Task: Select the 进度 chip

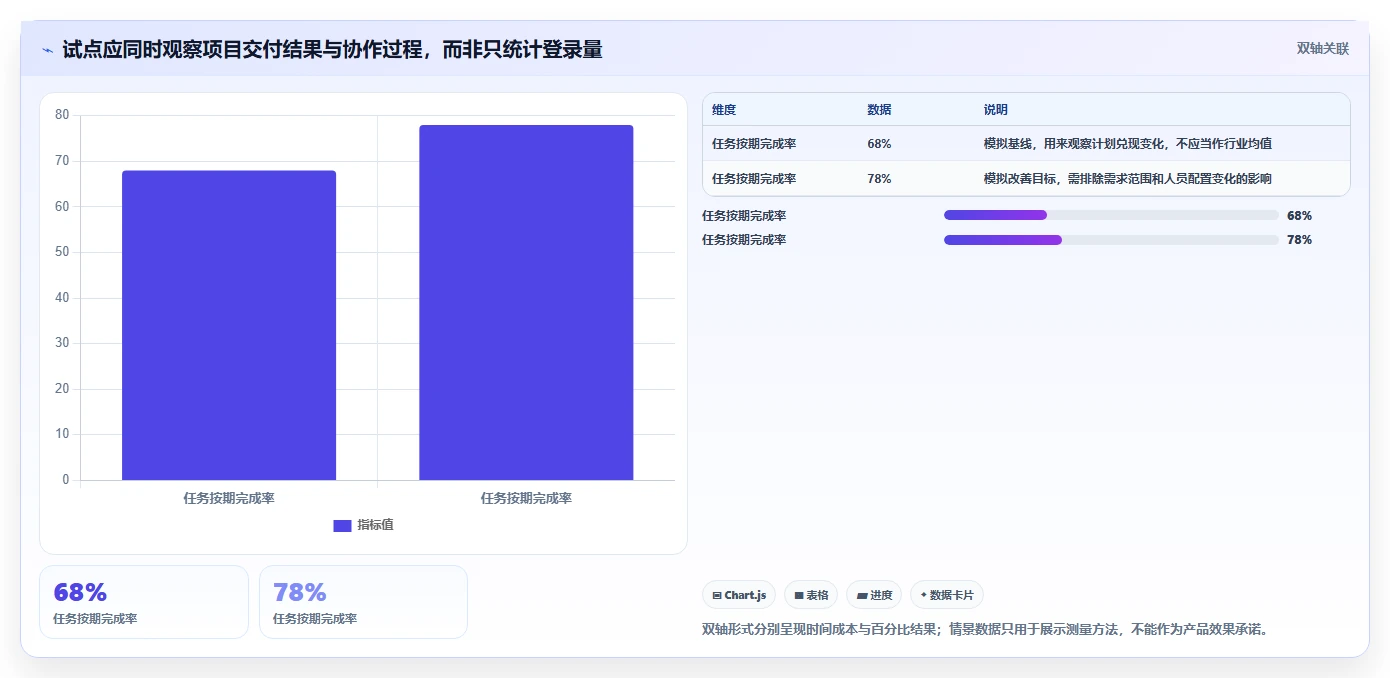Action: click(874, 595)
